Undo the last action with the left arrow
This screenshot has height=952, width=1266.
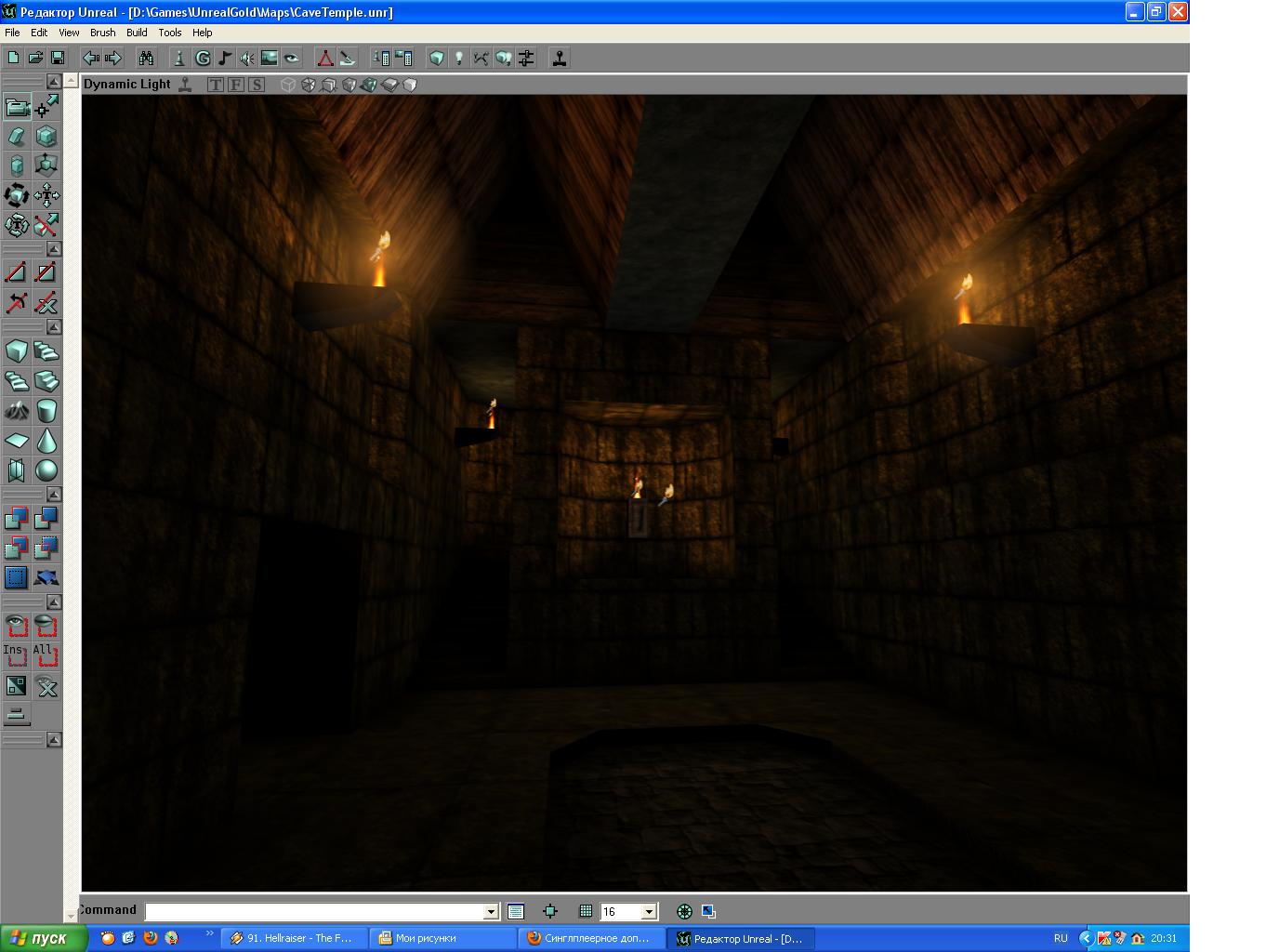[91, 58]
